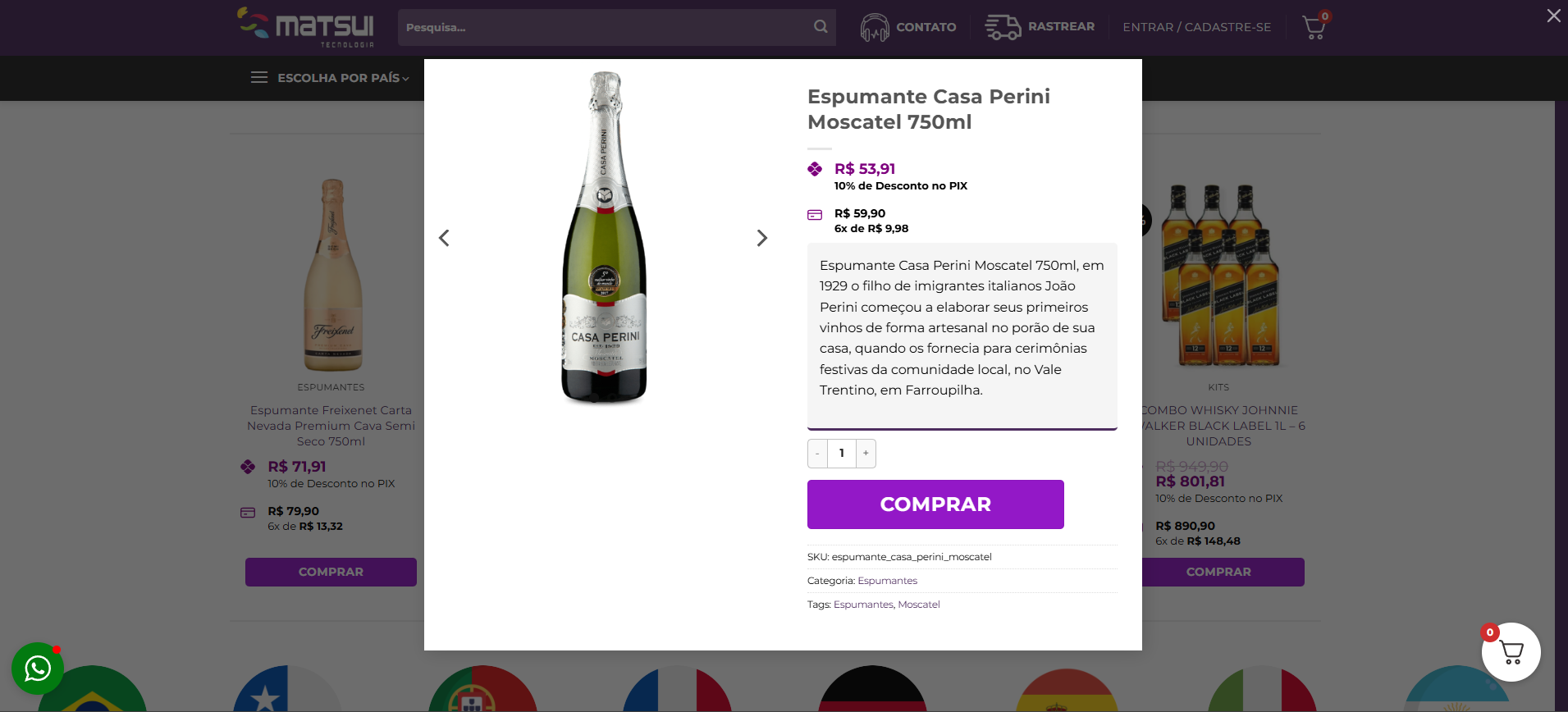Click the search magnifier icon
This screenshot has height=712, width=1568.
[820, 27]
